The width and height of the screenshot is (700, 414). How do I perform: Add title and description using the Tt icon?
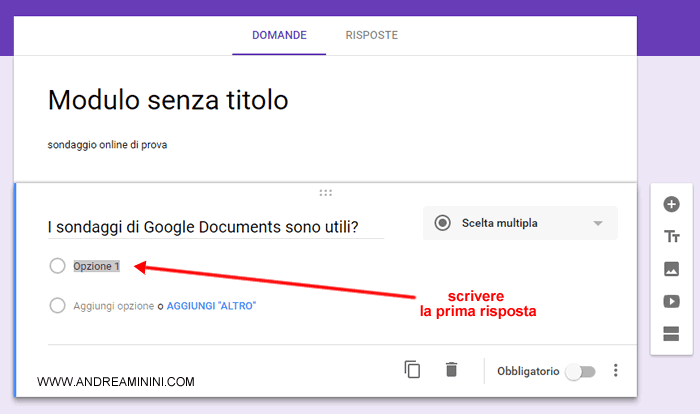click(x=671, y=236)
